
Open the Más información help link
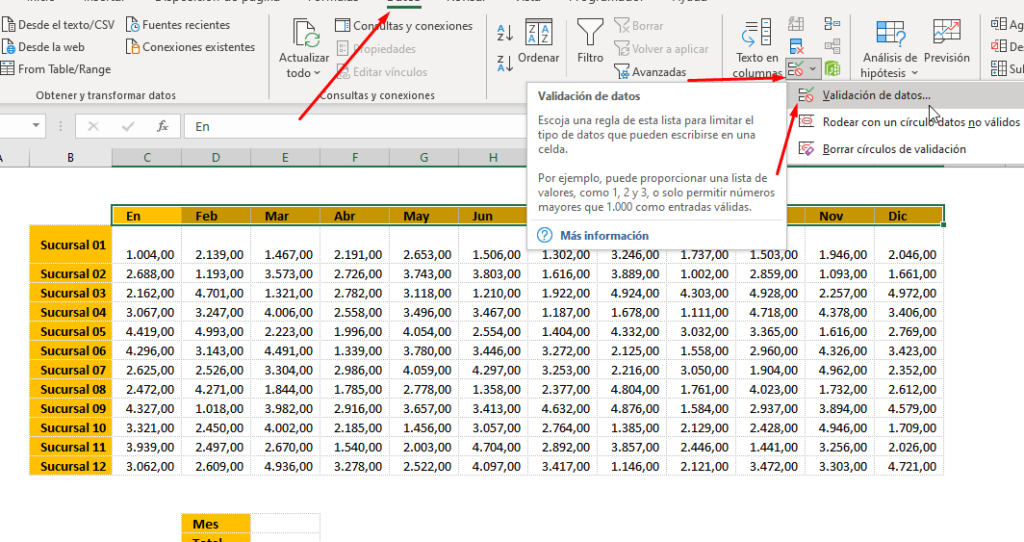coord(604,236)
